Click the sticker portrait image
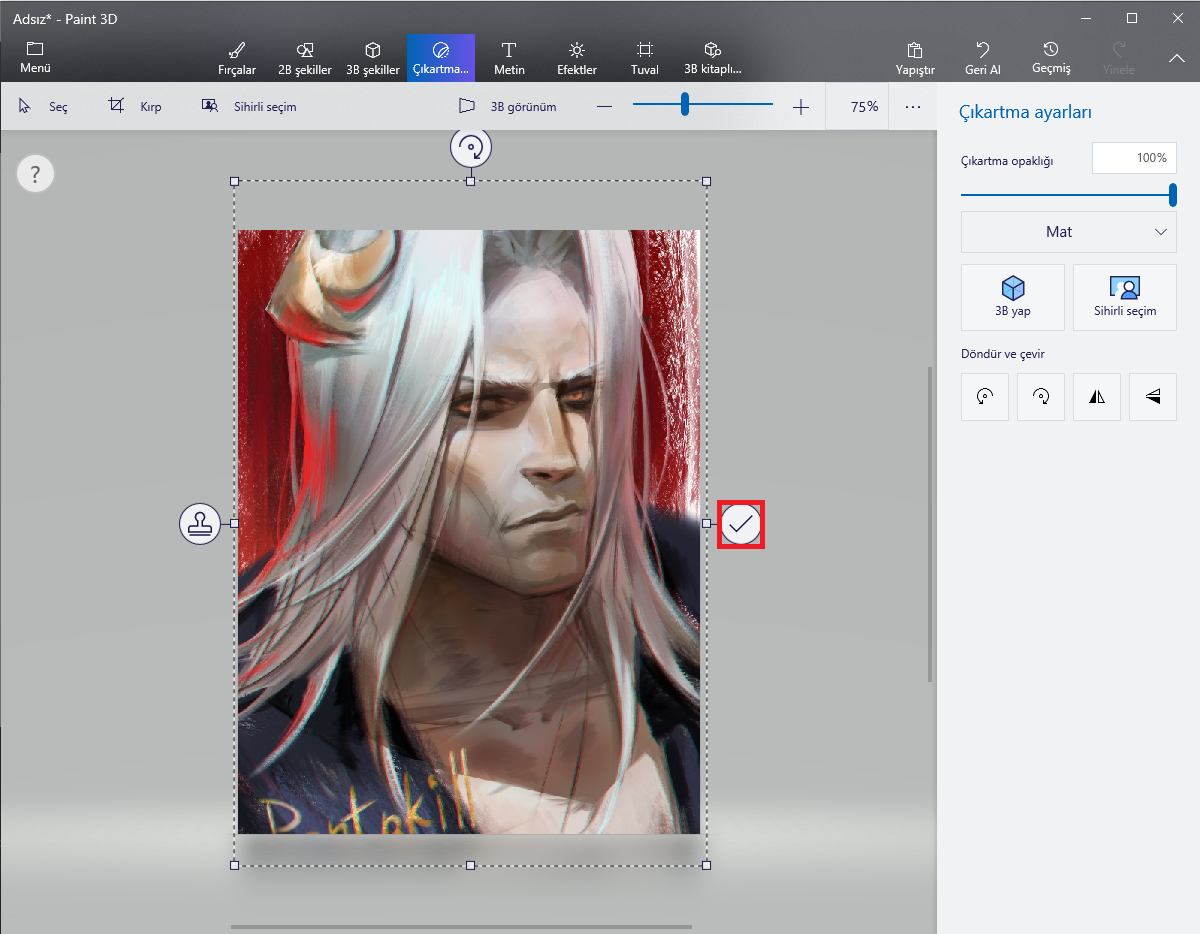The image size is (1200, 934). pos(469,532)
